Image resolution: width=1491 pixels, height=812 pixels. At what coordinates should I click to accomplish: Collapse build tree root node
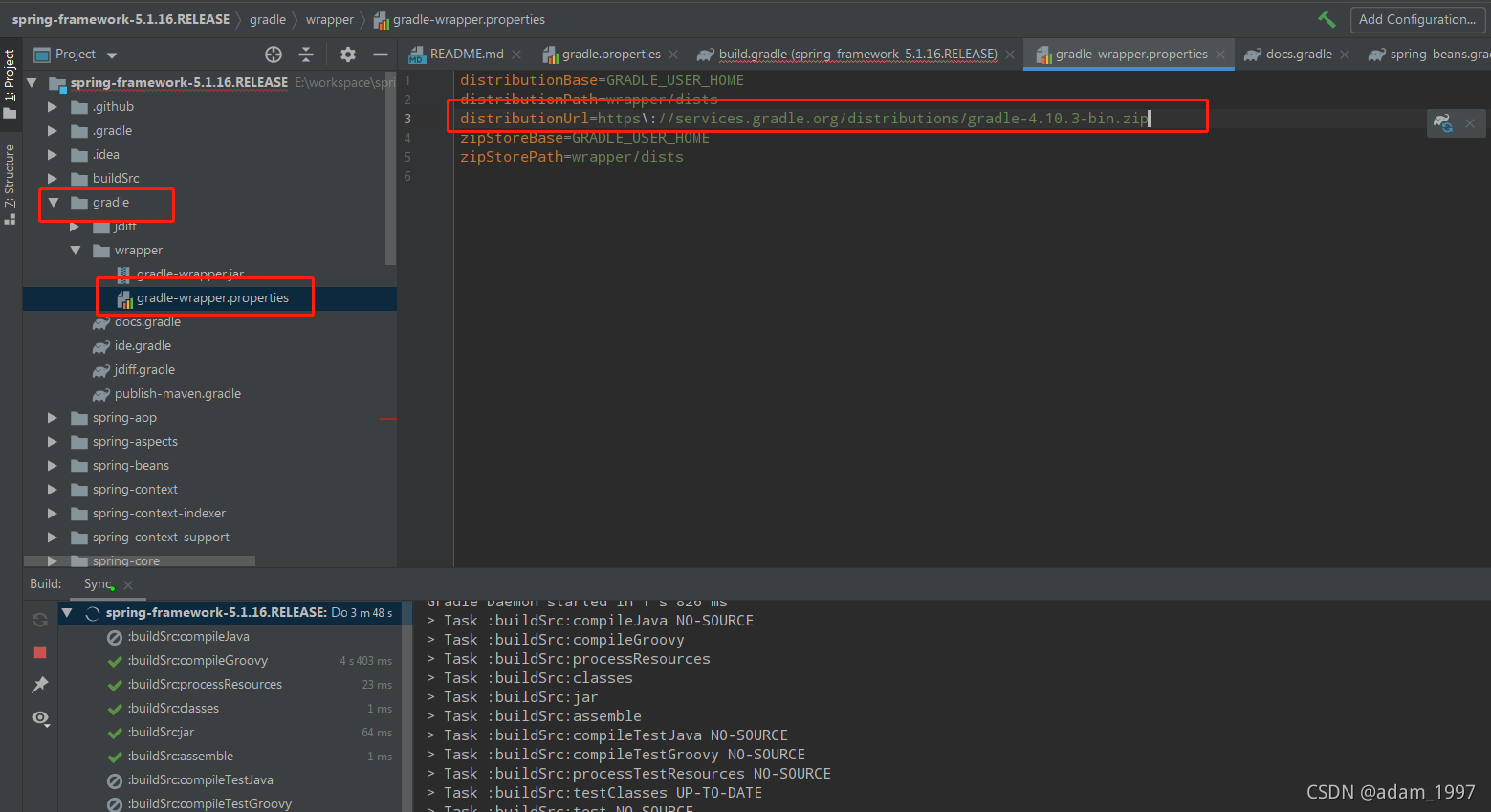pos(67,613)
